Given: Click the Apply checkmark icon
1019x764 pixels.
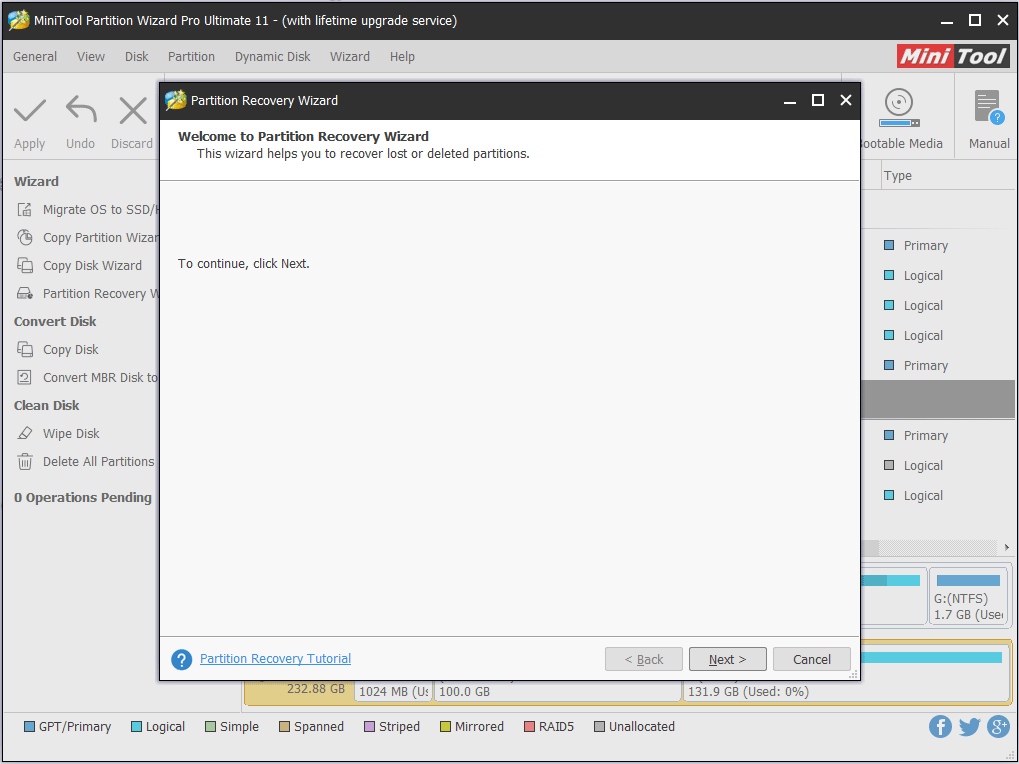Looking at the screenshot, I should [x=30, y=110].
